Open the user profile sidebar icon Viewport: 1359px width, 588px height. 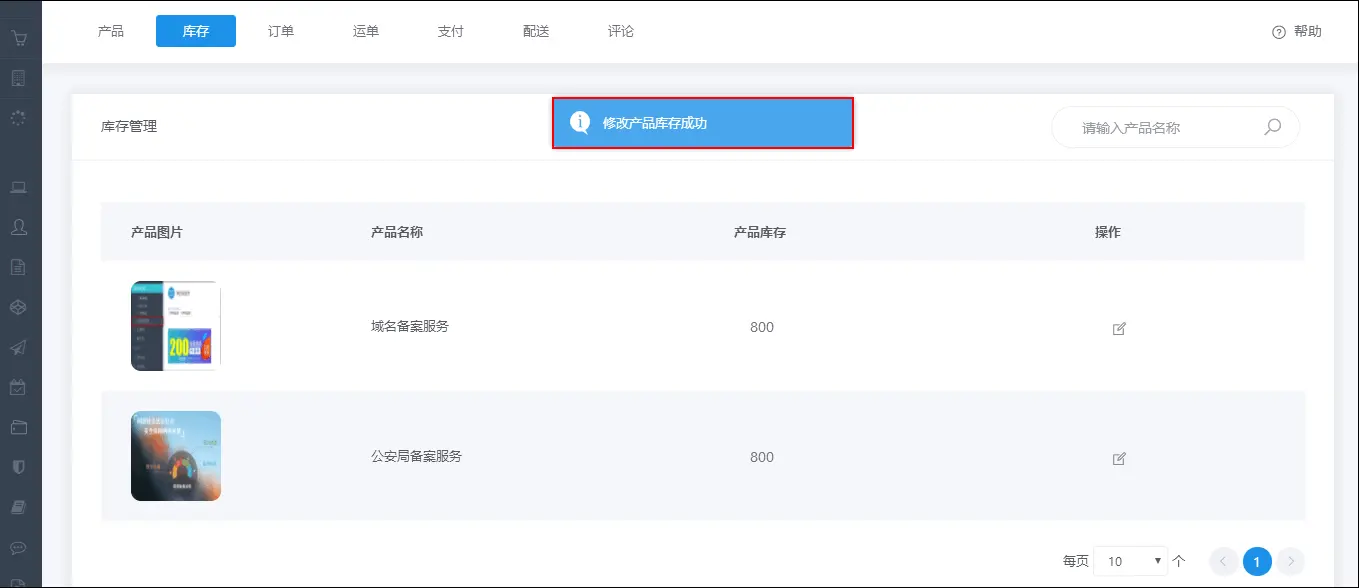pos(19,227)
